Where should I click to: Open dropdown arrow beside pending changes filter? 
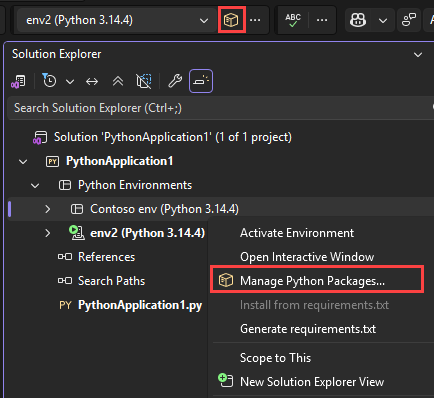(x=70, y=81)
